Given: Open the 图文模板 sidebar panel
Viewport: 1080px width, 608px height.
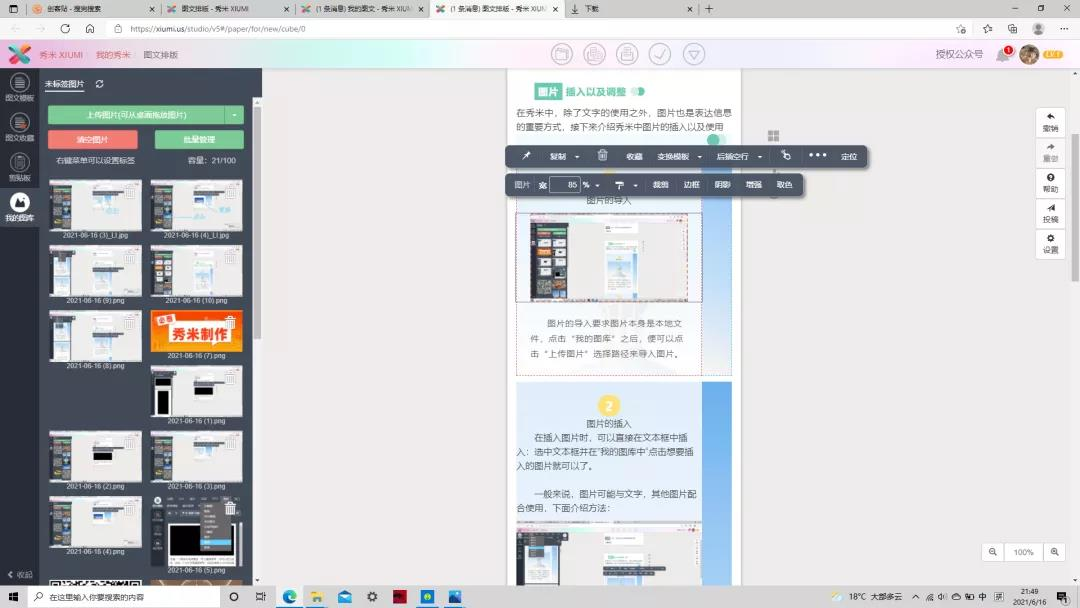Looking at the screenshot, I should pos(19,87).
